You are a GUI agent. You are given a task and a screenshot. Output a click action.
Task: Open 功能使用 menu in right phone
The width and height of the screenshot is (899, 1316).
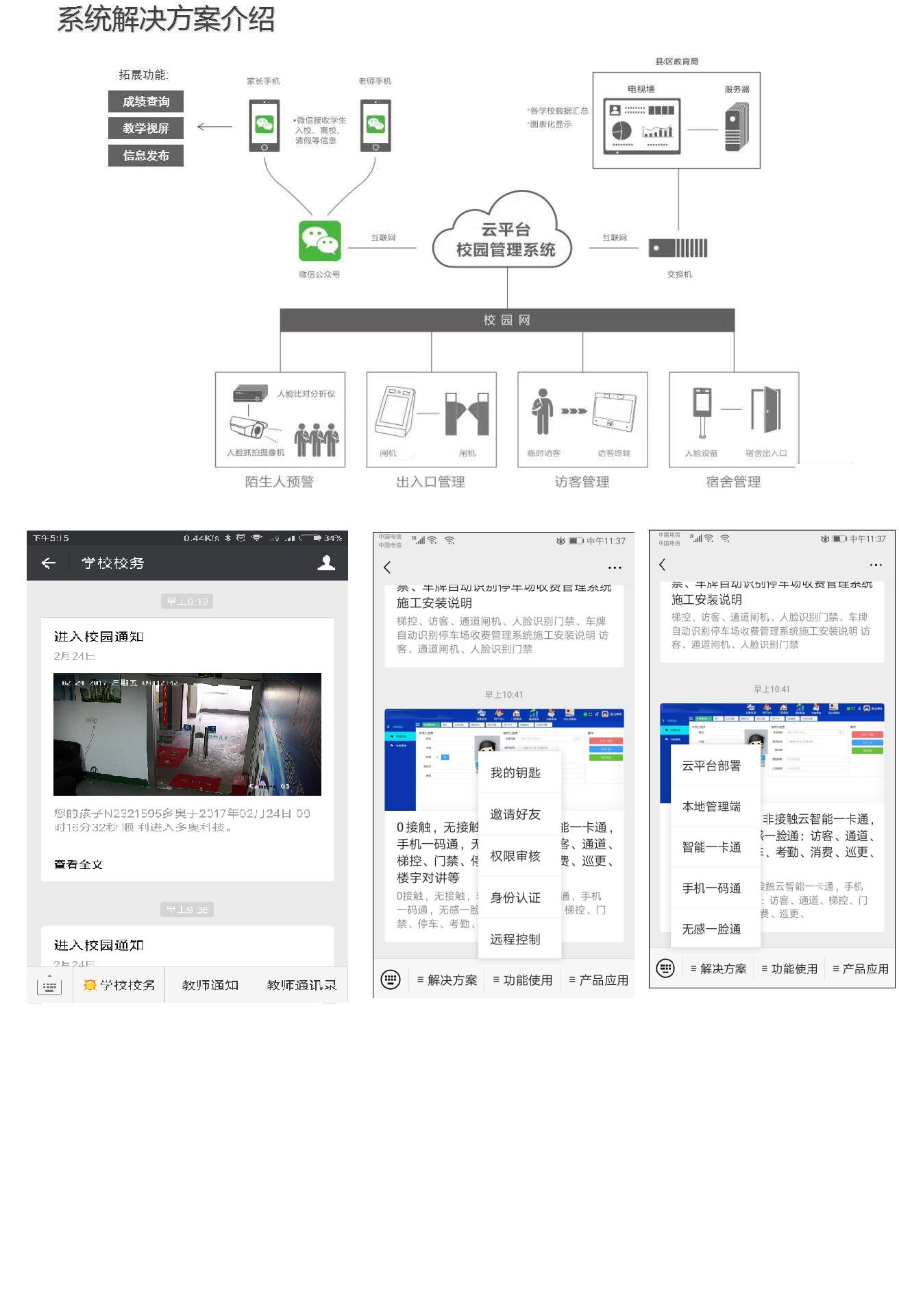click(789, 968)
